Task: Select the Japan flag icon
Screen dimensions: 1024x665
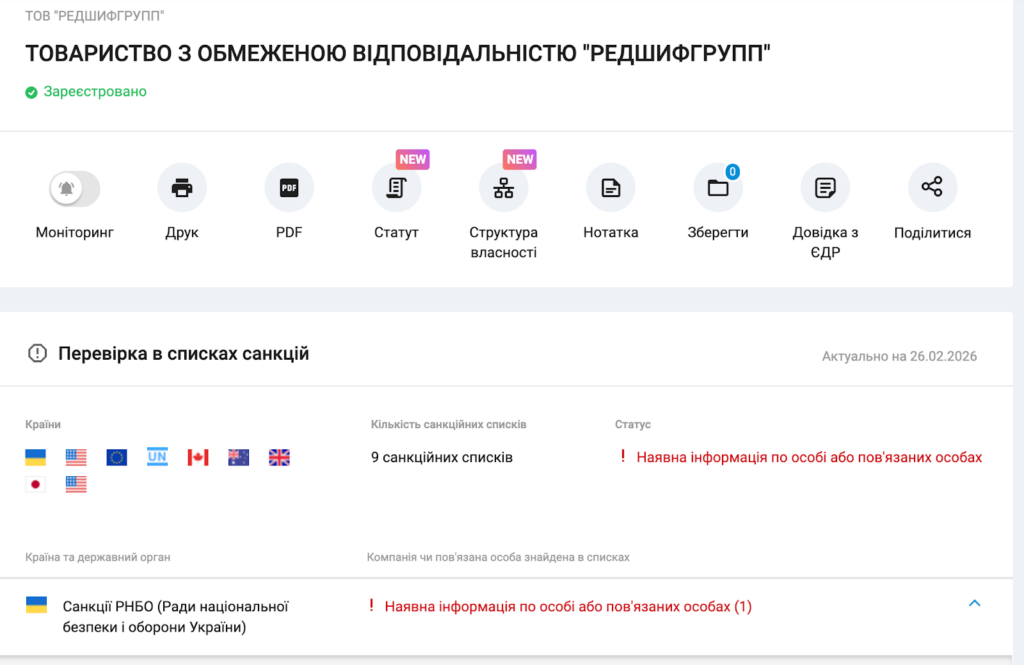Action: tap(36, 485)
